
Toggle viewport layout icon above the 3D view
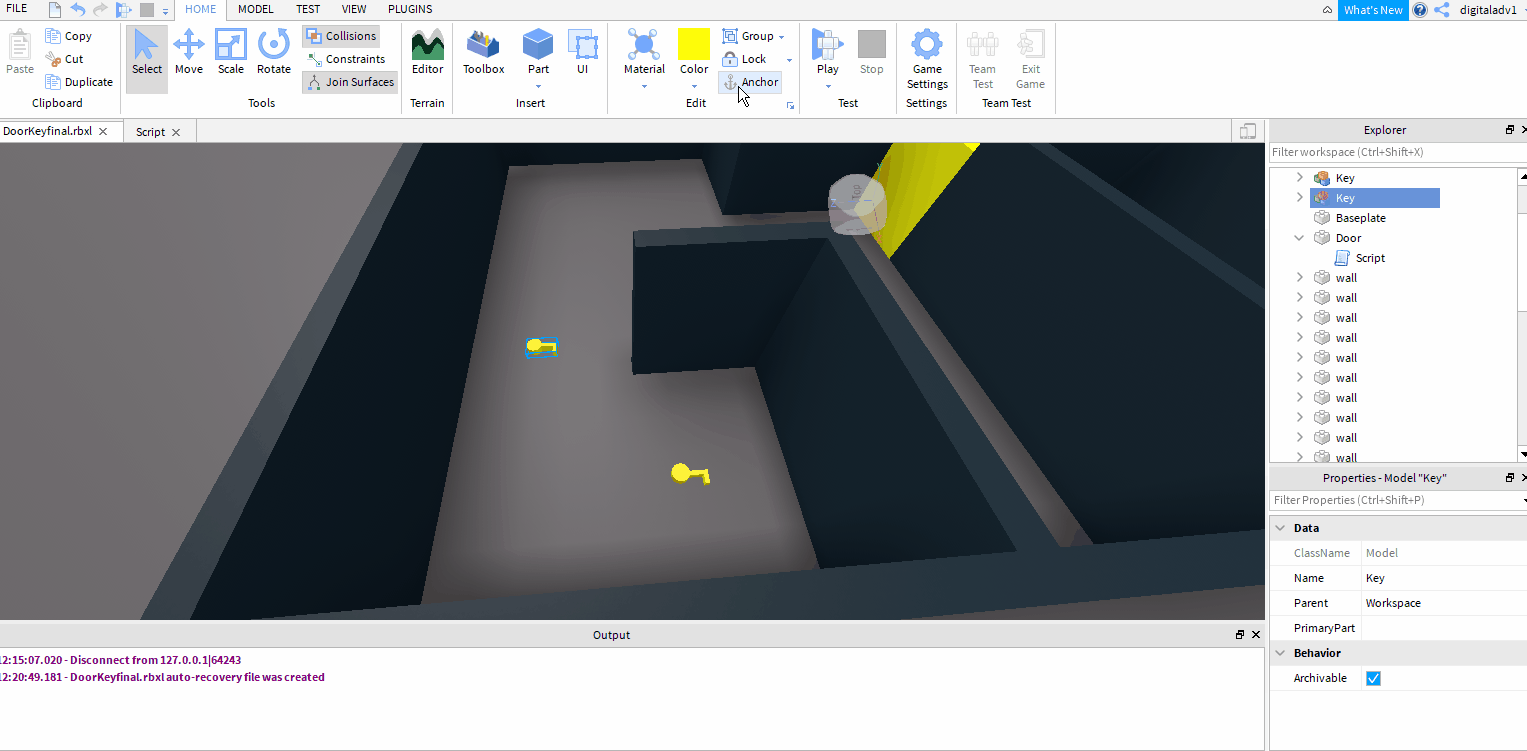[x=1247, y=131]
